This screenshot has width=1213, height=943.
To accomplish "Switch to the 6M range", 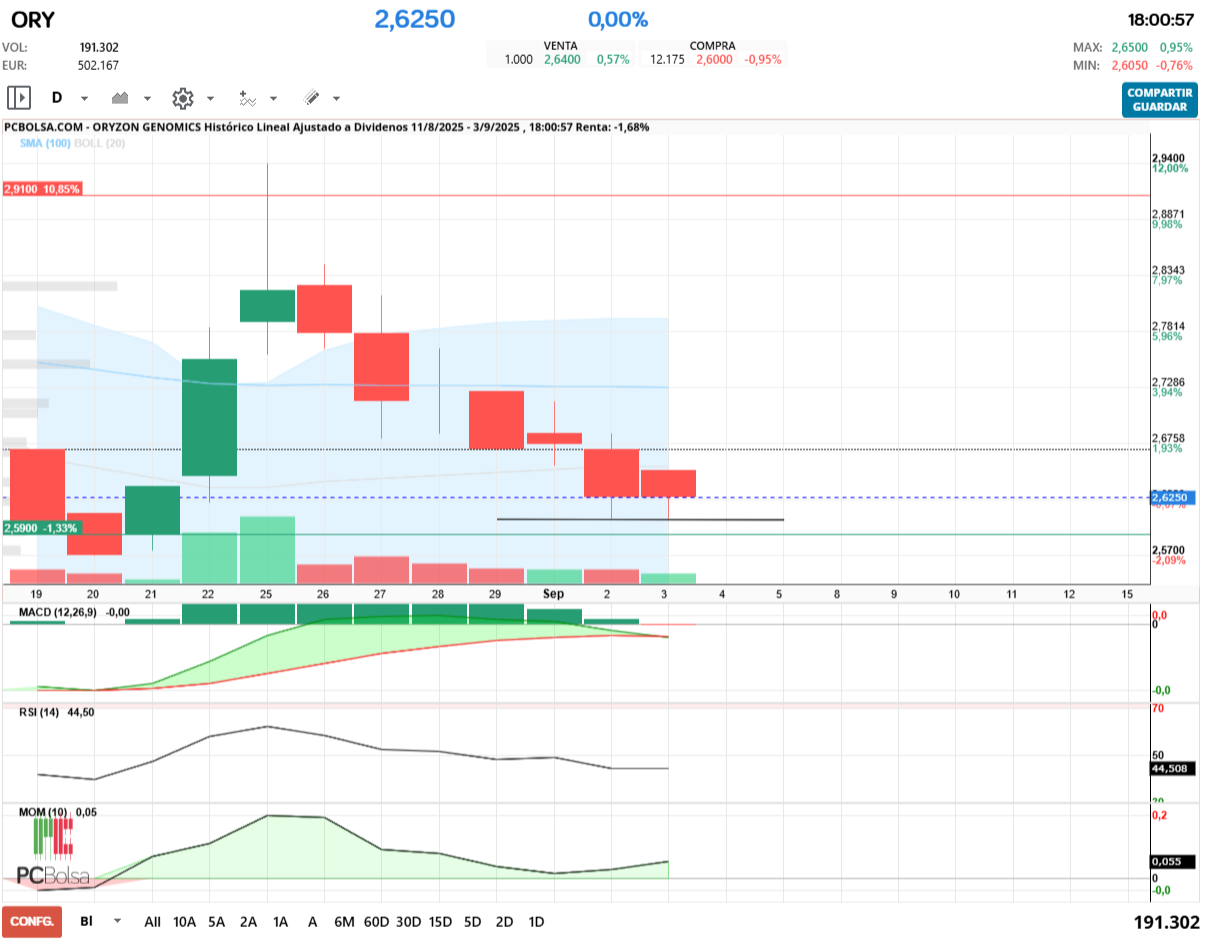I will click(x=345, y=921).
